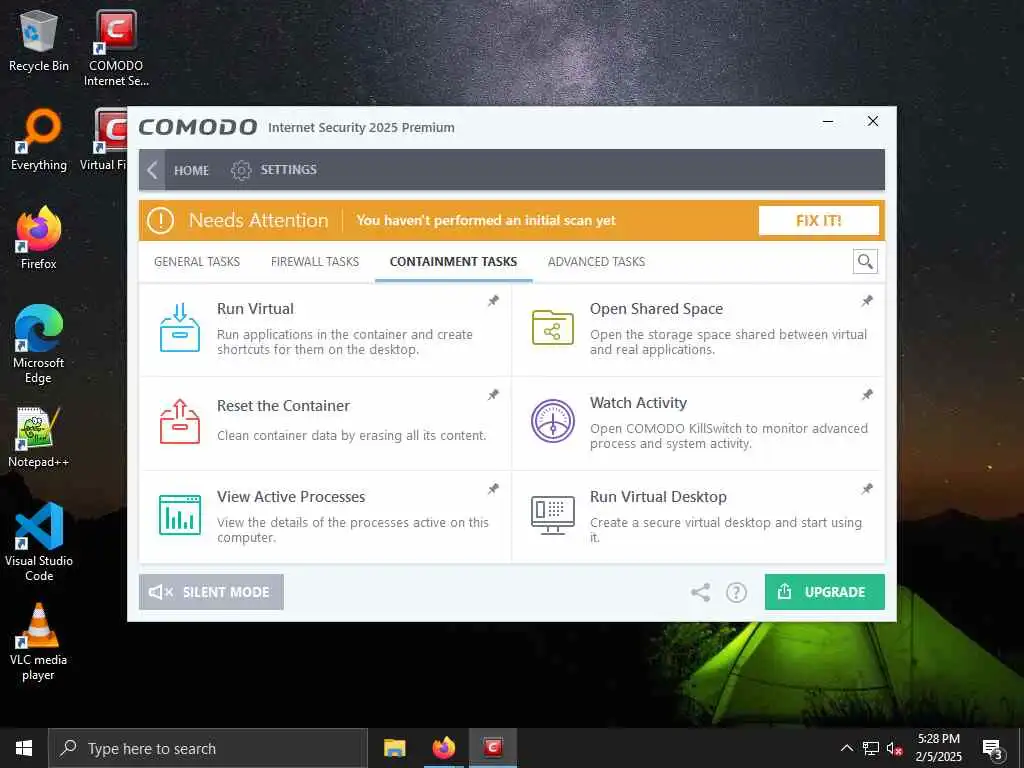1024x768 pixels.
Task: Open the network tray icon
Action: click(871, 748)
